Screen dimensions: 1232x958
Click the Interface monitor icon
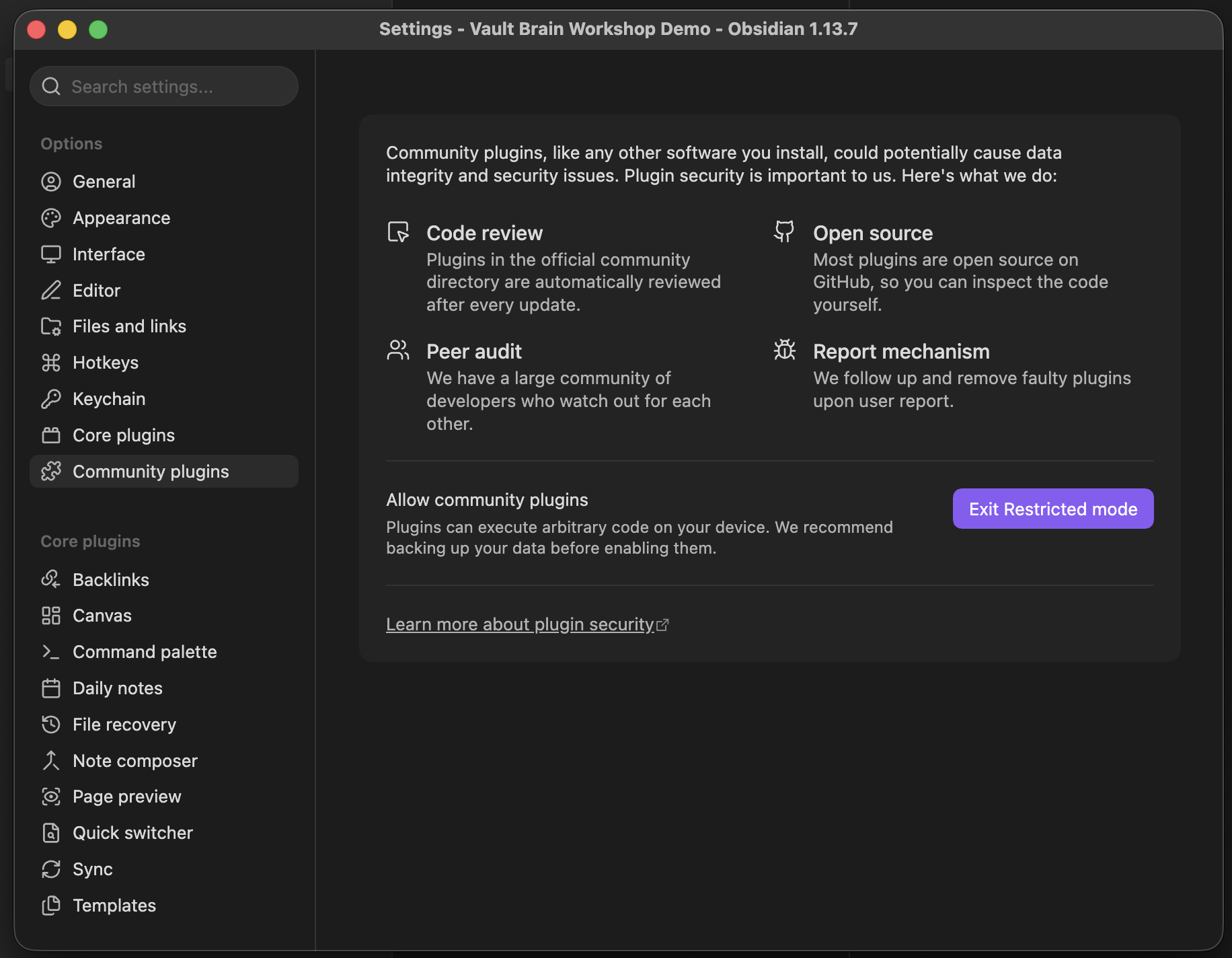click(51, 254)
